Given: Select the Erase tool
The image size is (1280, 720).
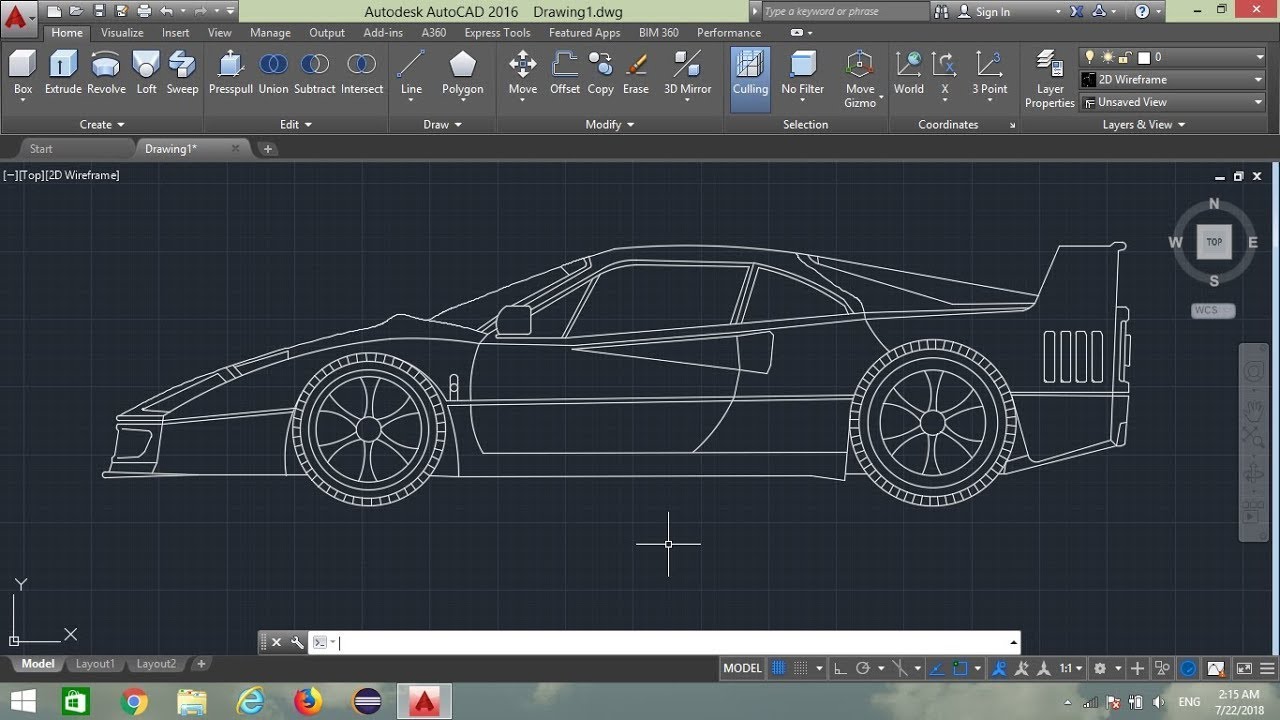Looking at the screenshot, I should (636, 72).
